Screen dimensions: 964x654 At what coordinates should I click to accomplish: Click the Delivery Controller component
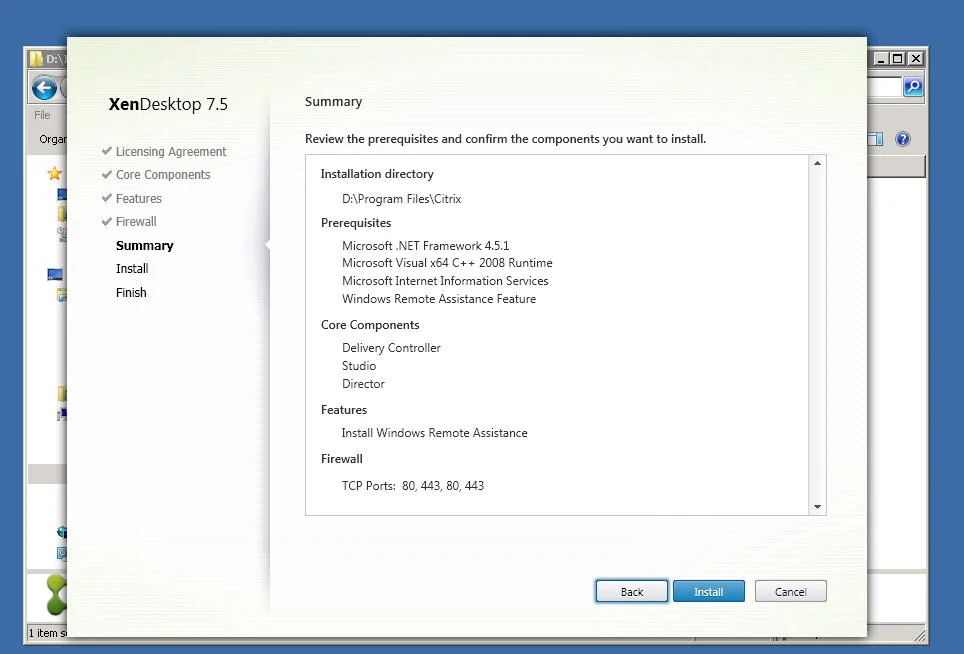pyautogui.click(x=391, y=347)
